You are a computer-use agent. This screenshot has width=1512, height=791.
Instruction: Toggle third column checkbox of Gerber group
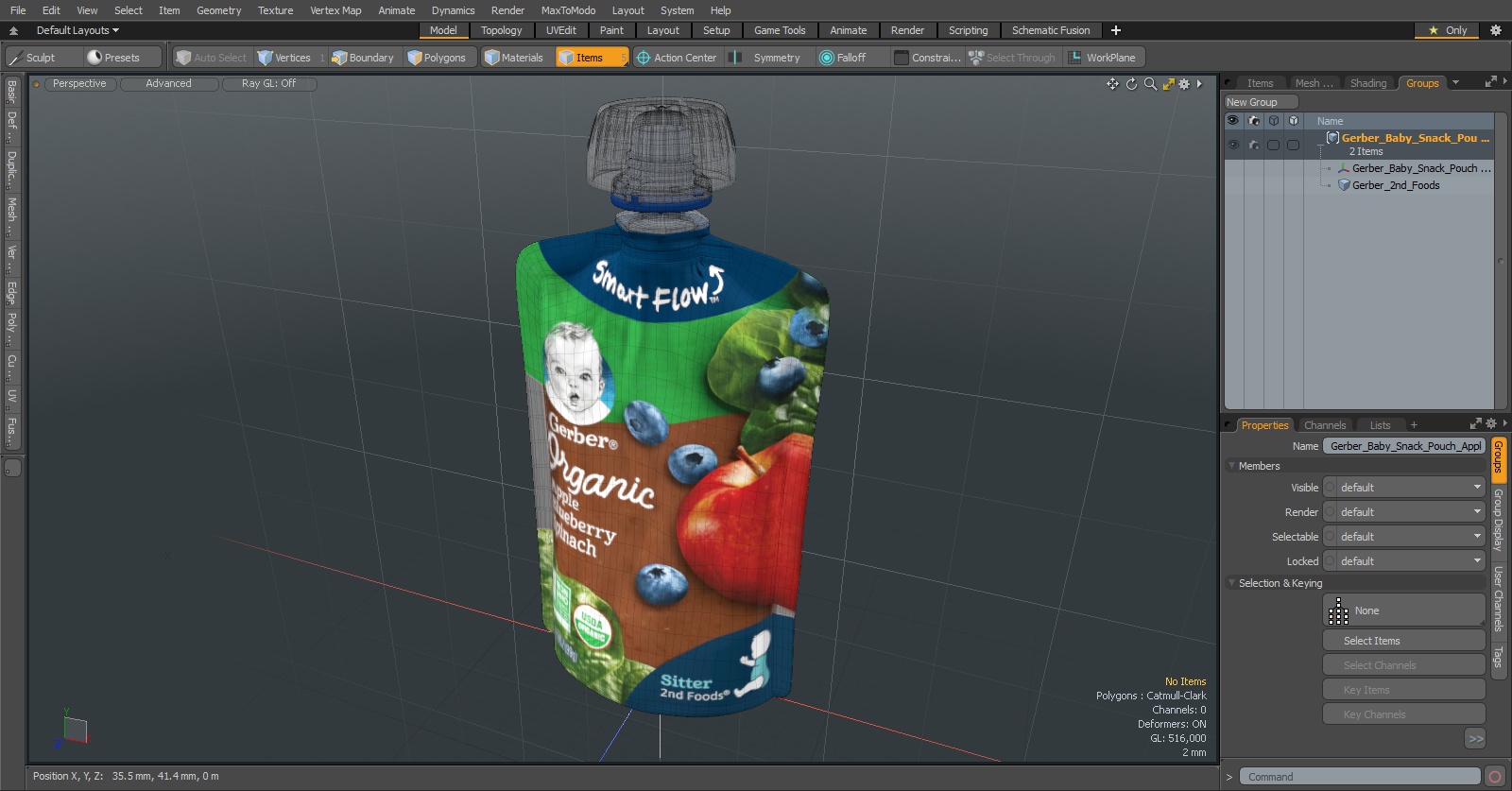1273,145
